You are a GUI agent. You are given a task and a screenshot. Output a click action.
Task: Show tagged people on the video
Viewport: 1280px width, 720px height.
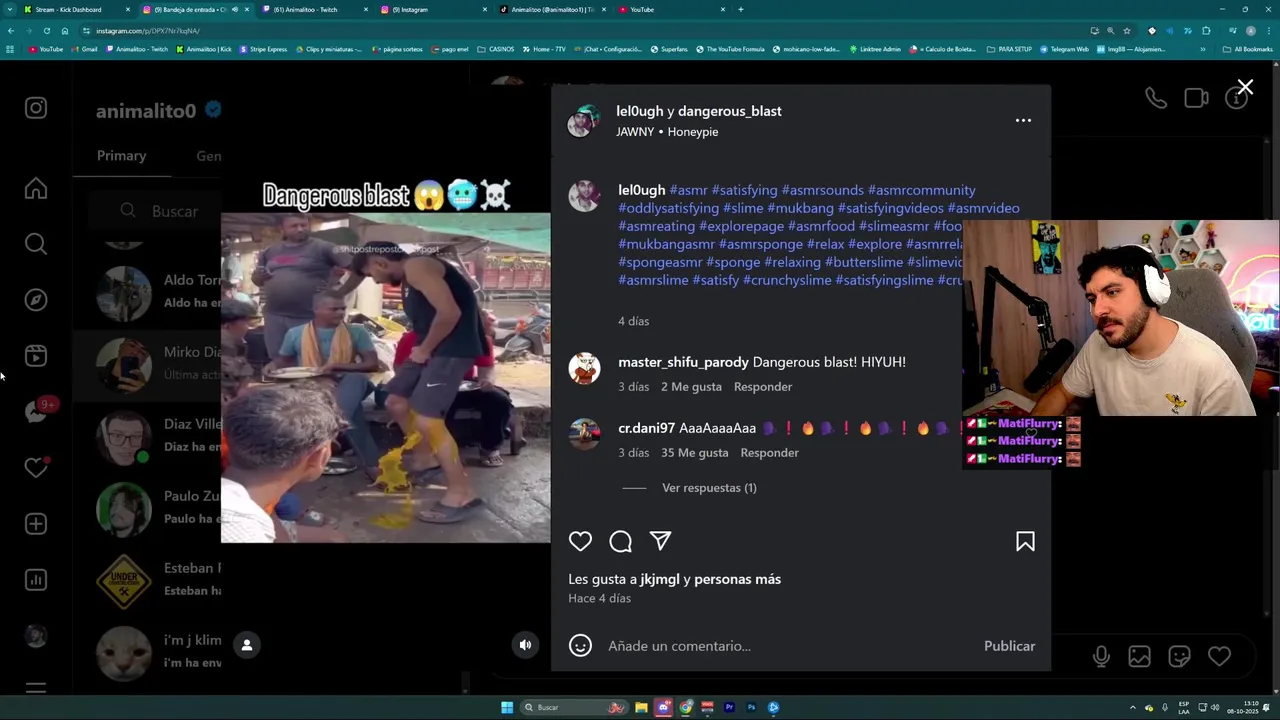247,645
